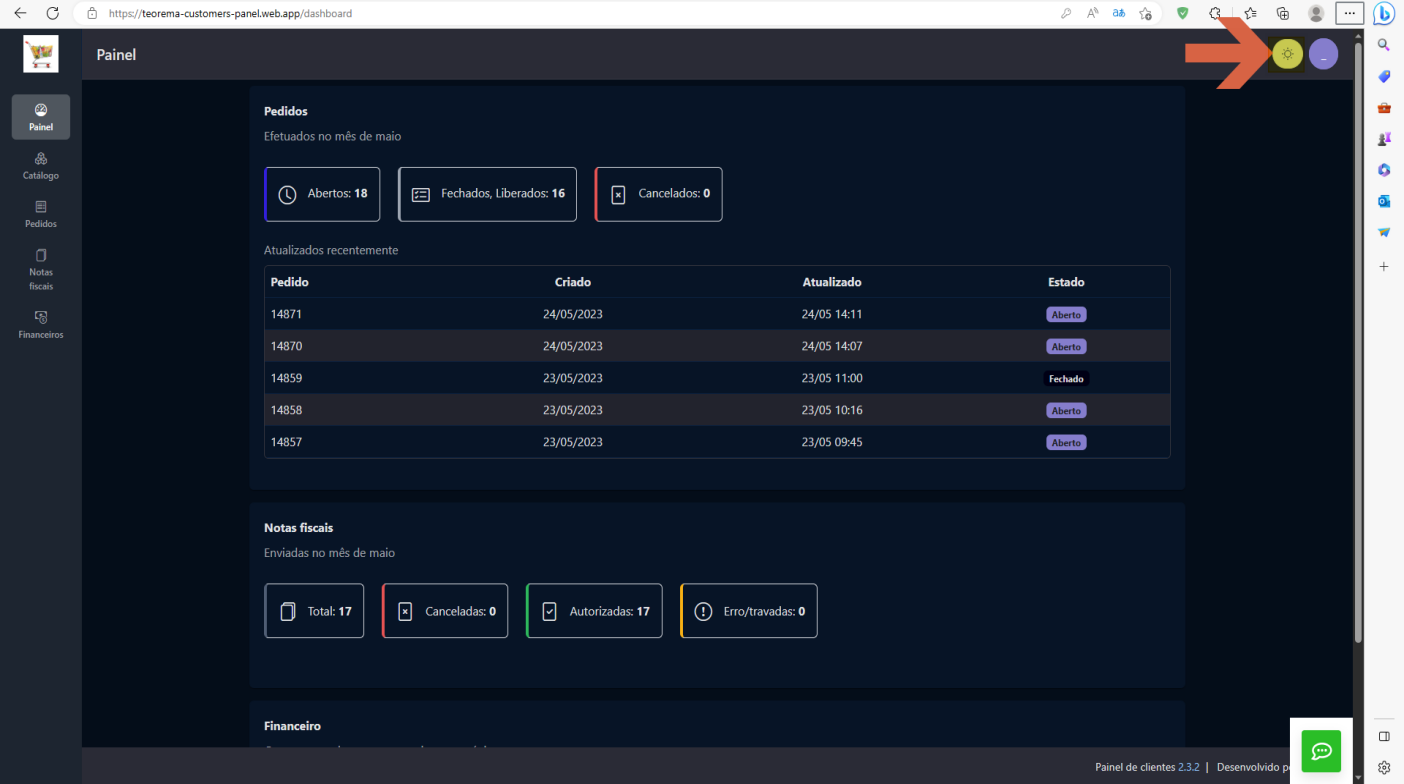Click the Fechados, Liberados: 16 card
1404x784 pixels.
pyautogui.click(x=487, y=194)
